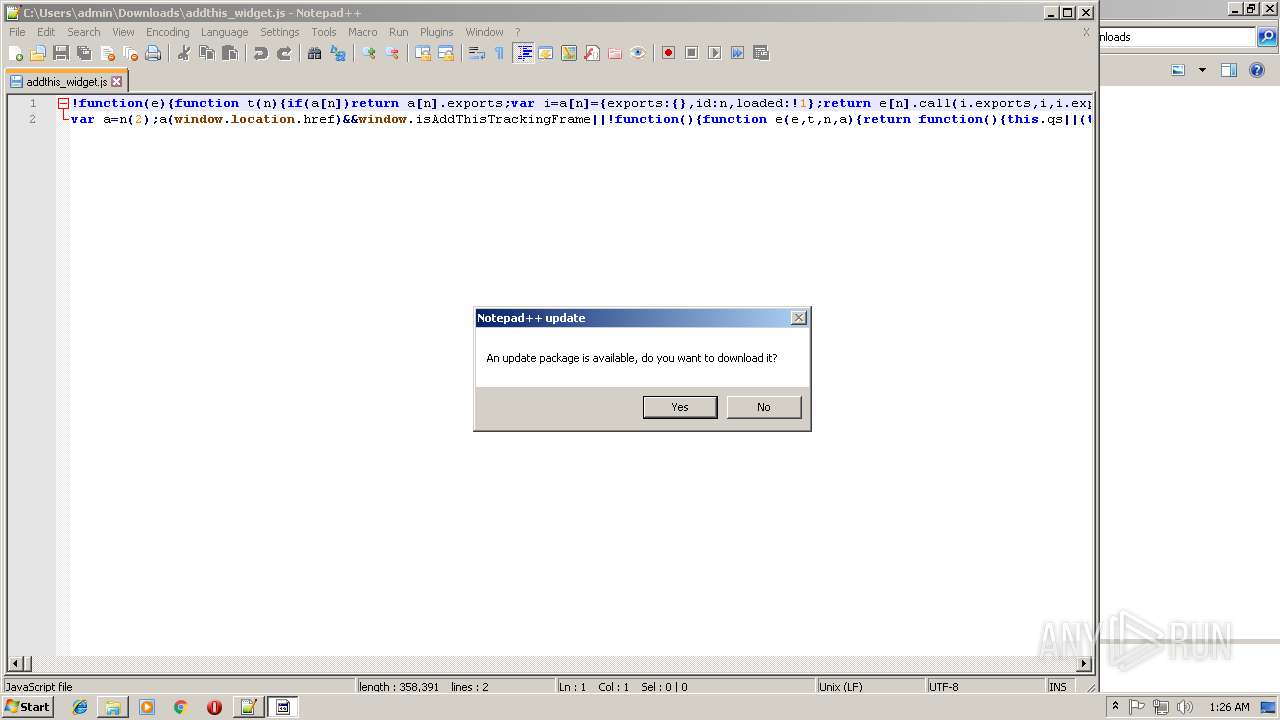Click the Print toolbar icon
1280x720 pixels.
(x=153, y=53)
